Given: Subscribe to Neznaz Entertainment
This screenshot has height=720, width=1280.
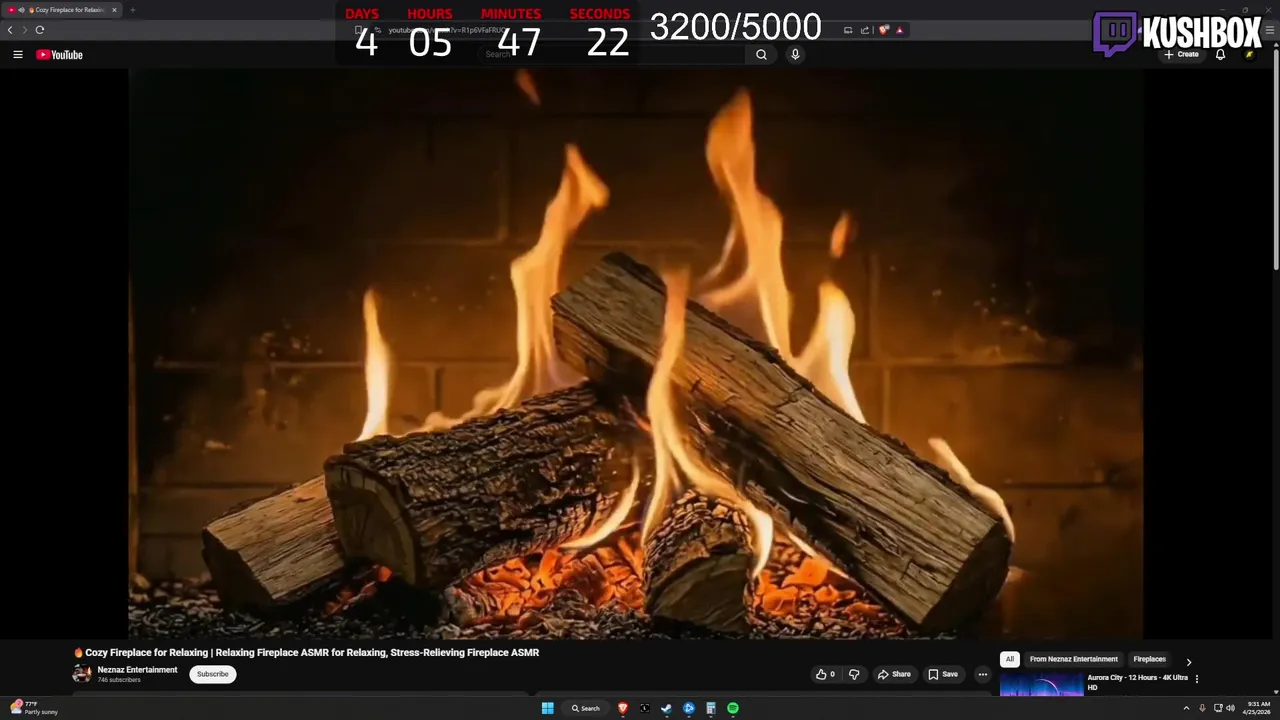Looking at the screenshot, I should (213, 674).
